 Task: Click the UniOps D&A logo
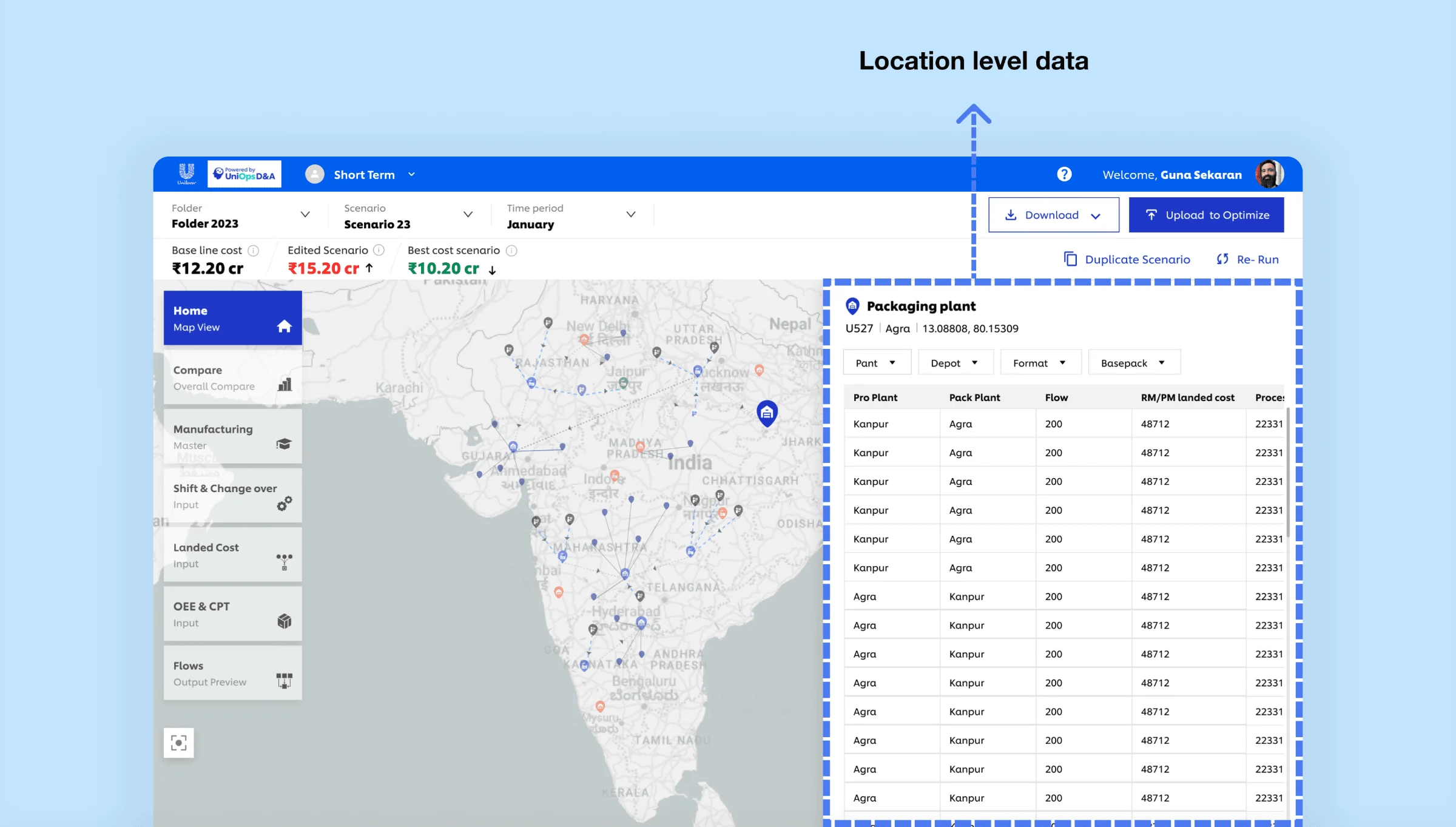(x=244, y=174)
